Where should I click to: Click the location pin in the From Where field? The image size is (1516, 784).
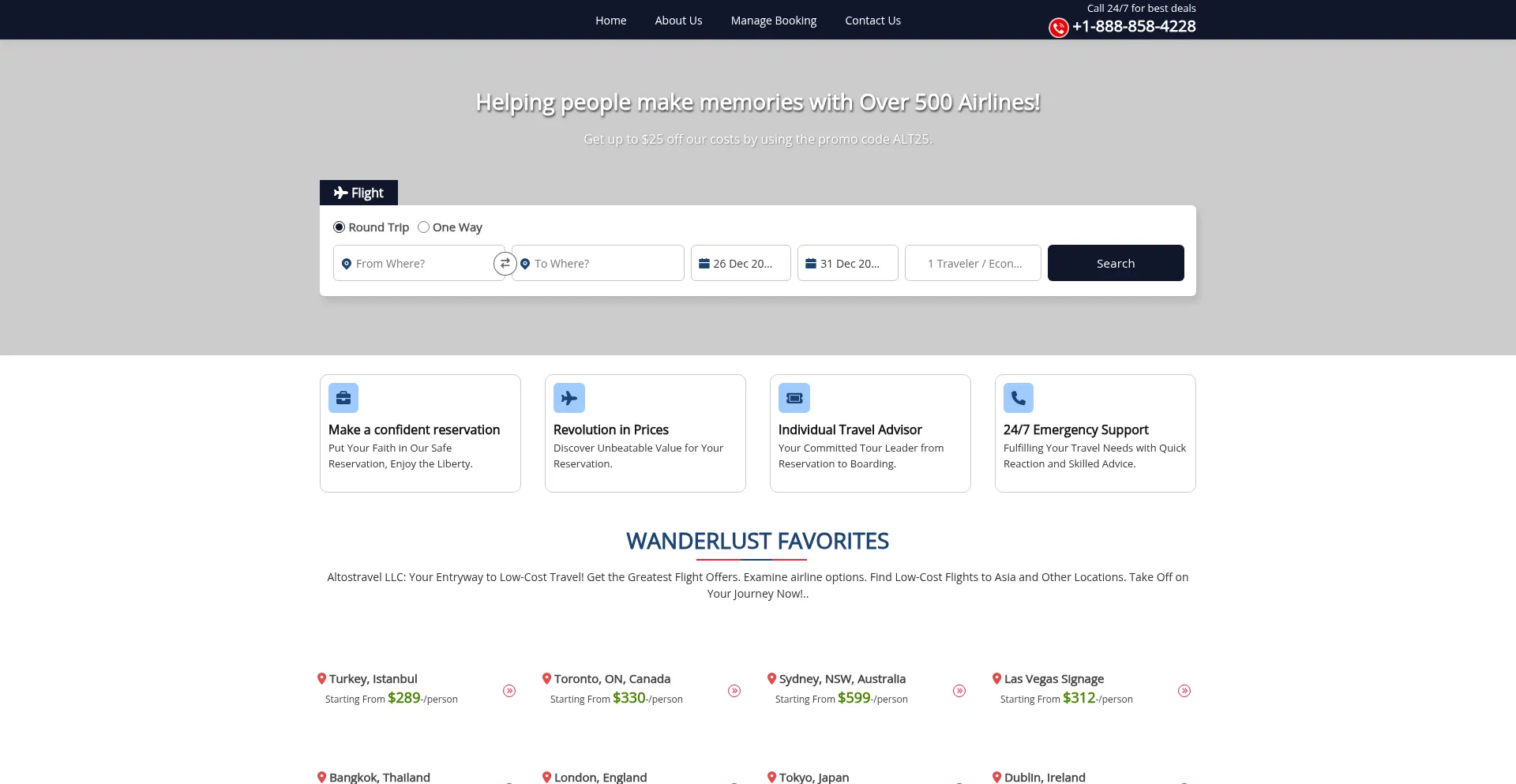347,264
